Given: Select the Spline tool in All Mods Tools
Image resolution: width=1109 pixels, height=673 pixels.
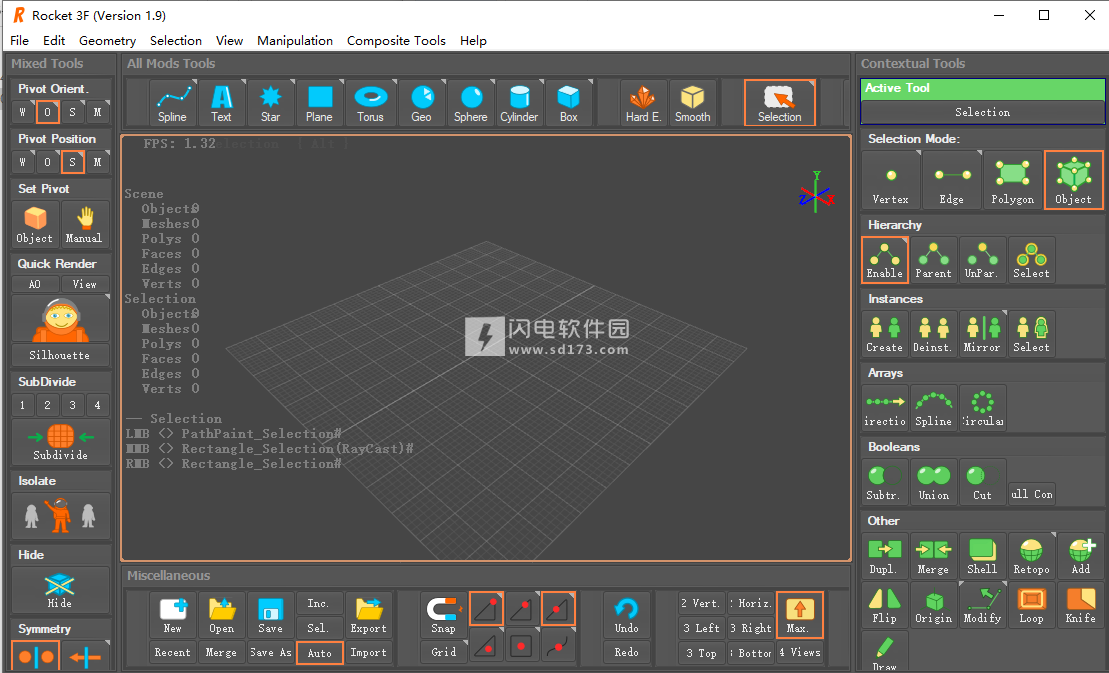Looking at the screenshot, I should (x=172, y=103).
